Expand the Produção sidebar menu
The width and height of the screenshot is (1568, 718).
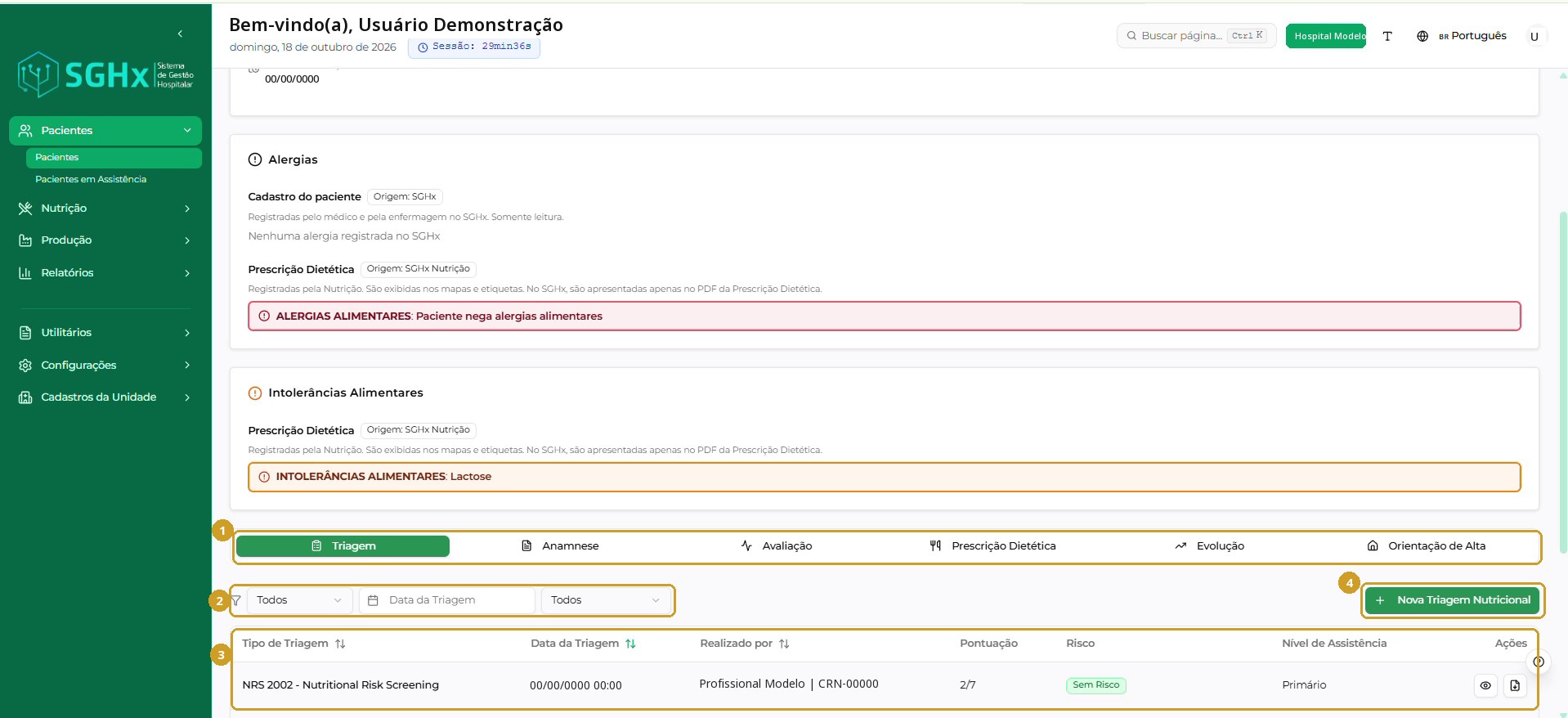point(105,240)
